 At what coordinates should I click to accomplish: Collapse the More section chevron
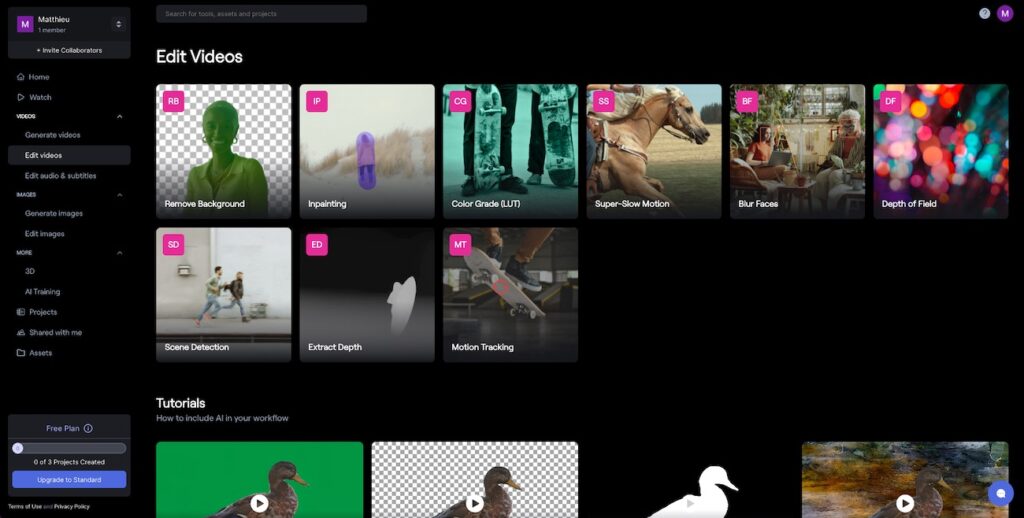(x=120, y=253)
